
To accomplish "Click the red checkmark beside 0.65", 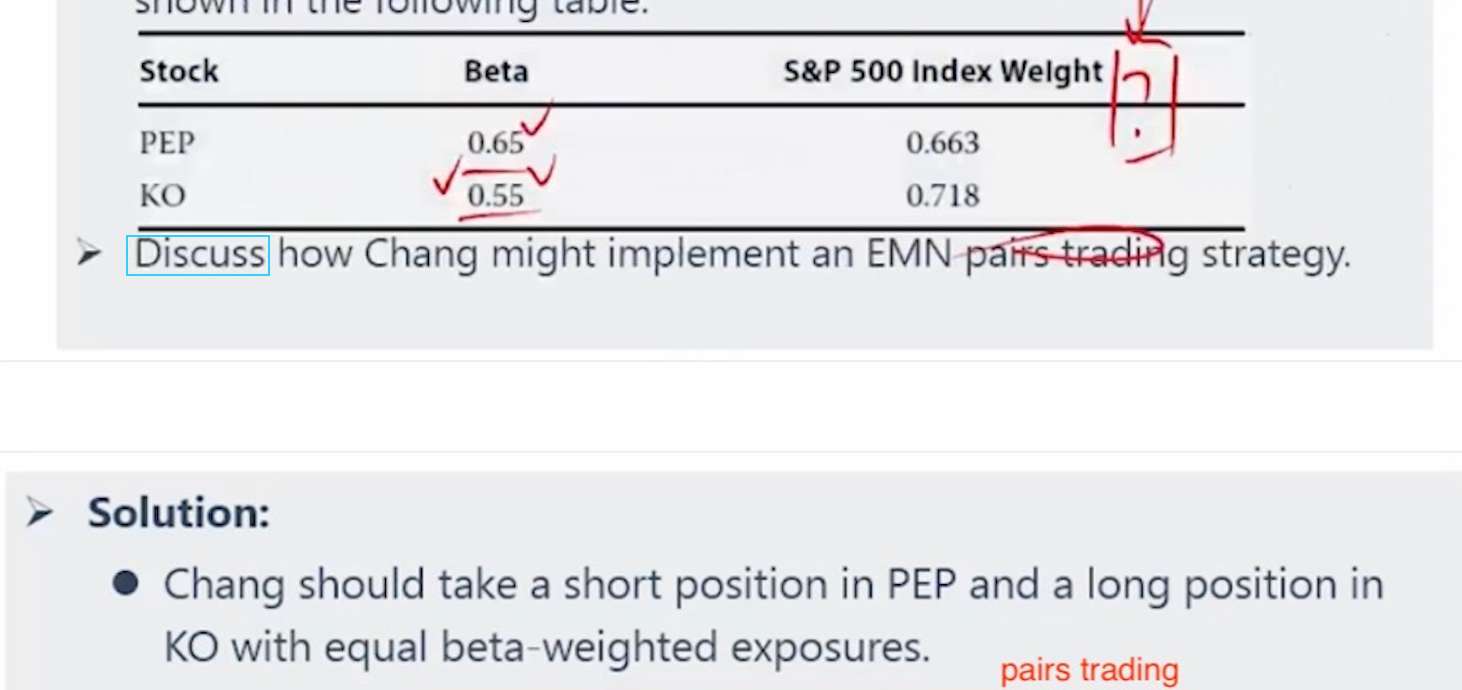I will [x=538, y=124].
